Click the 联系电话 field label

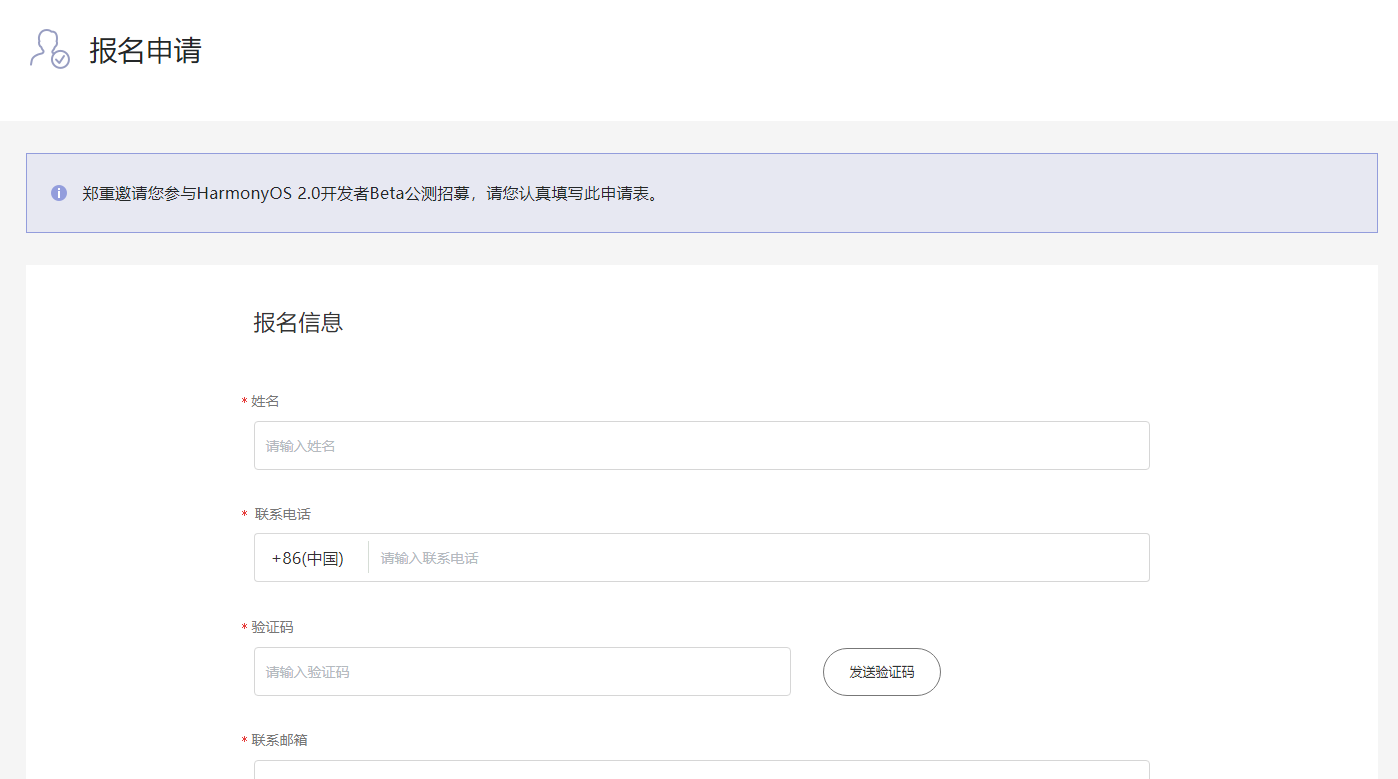click(x=282, y=514)
